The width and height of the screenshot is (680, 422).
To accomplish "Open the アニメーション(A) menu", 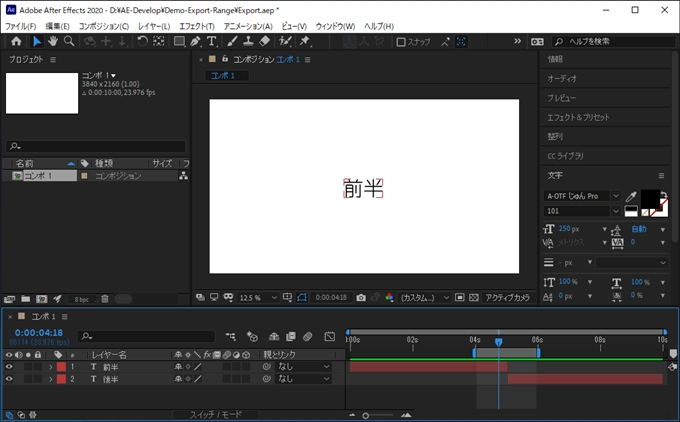I will click(248, 26).
